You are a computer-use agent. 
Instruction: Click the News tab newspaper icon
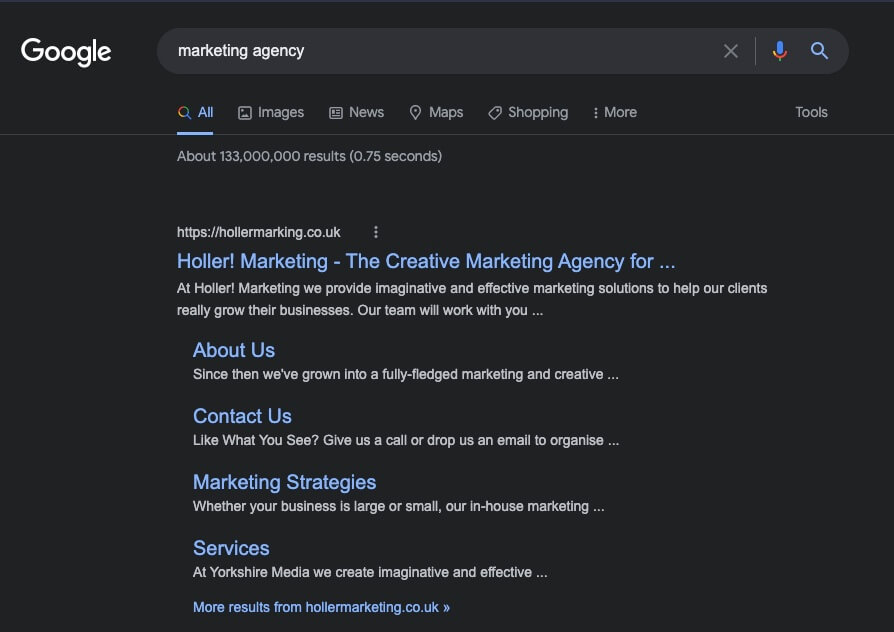point(336,113)
